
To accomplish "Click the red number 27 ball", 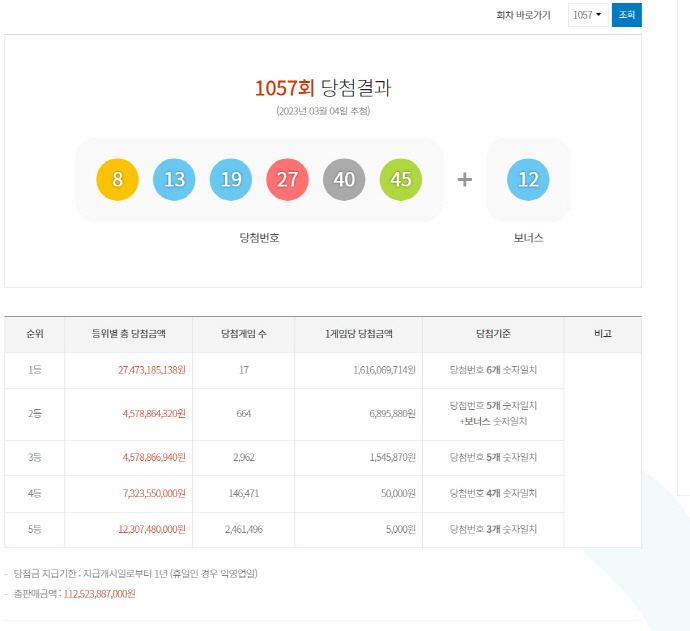I will 287,180.
